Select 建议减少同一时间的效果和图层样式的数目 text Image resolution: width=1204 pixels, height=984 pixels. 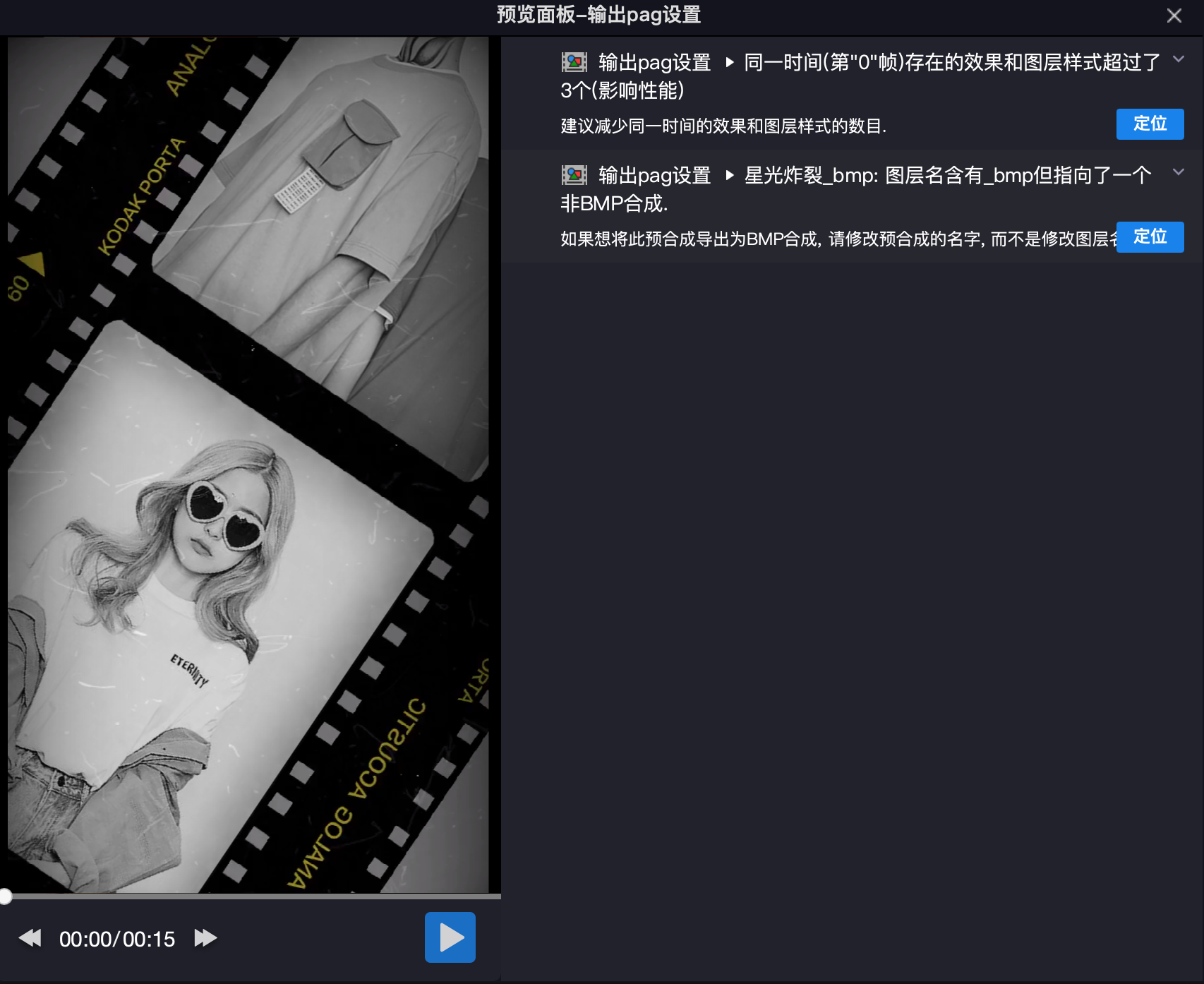[x=723, y=126]
